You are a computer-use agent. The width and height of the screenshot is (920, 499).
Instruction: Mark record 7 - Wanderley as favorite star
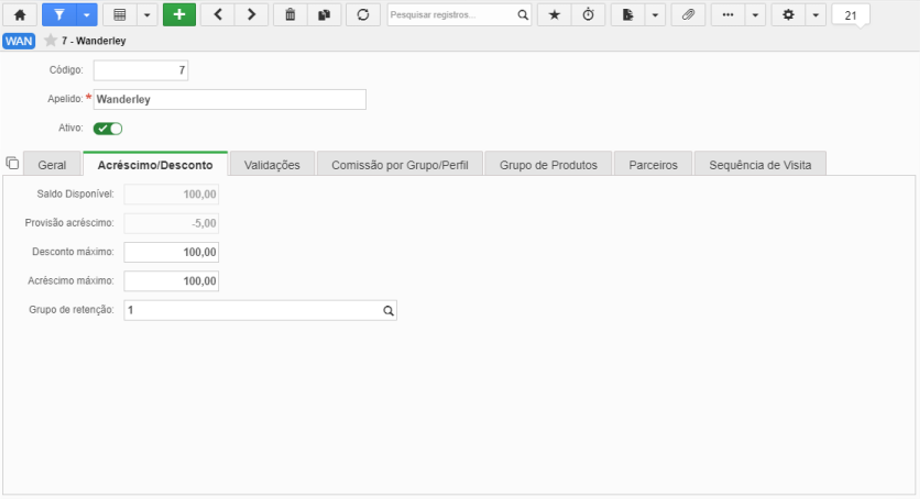(50, 41)
